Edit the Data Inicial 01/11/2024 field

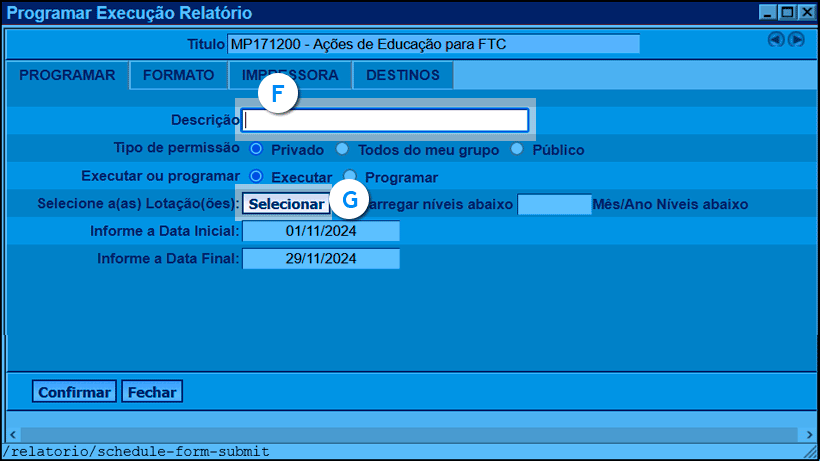(321, 231)
